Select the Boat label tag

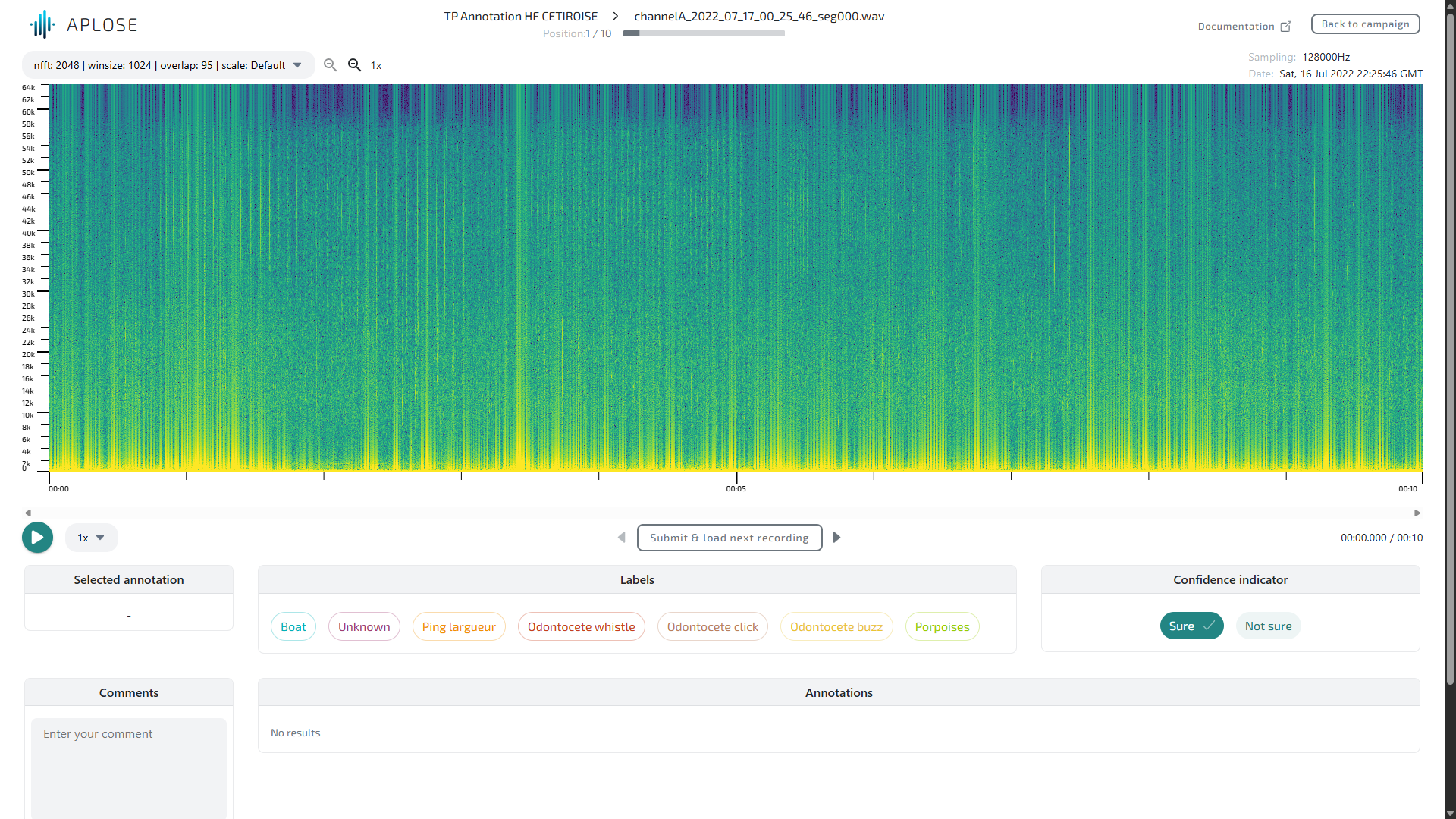coord(293,627)
